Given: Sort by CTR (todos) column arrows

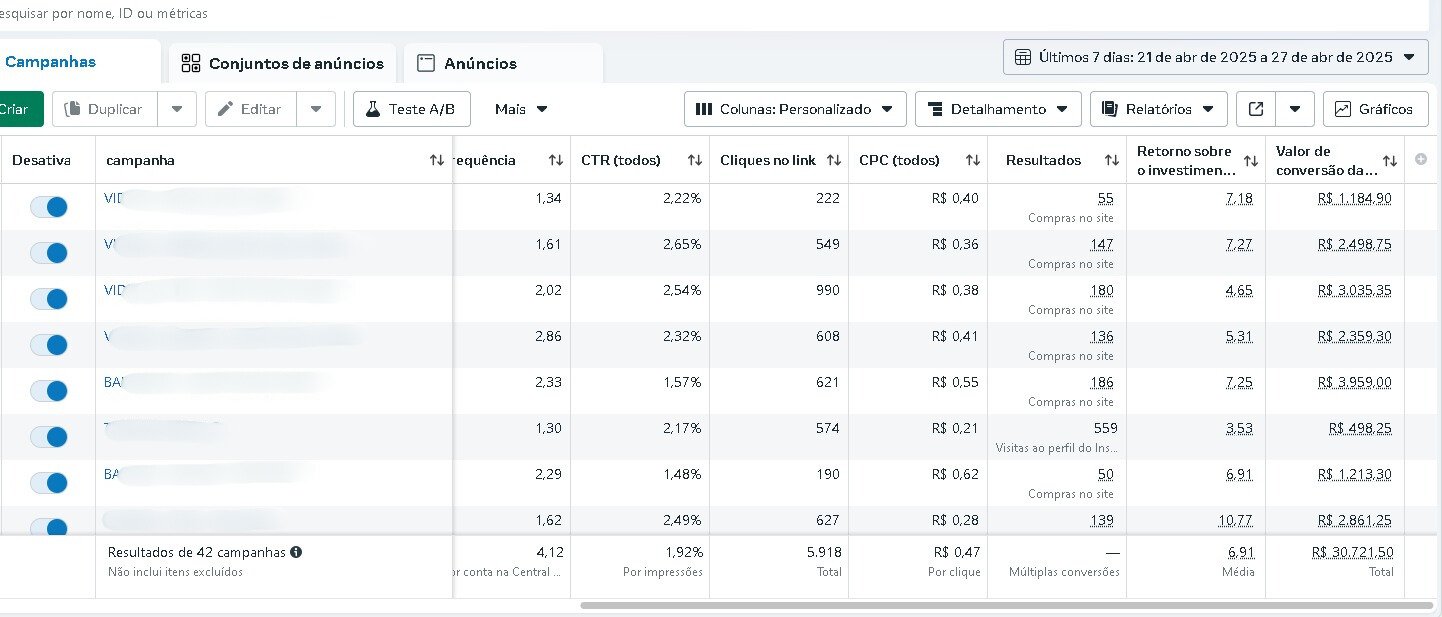Looking at the screenshot, I should tap(693, 160).
